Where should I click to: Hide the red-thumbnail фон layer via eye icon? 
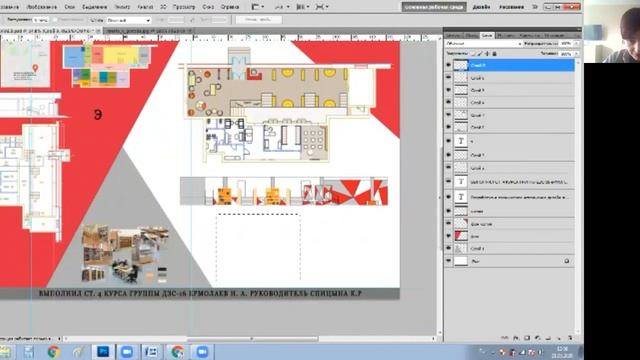449,236
